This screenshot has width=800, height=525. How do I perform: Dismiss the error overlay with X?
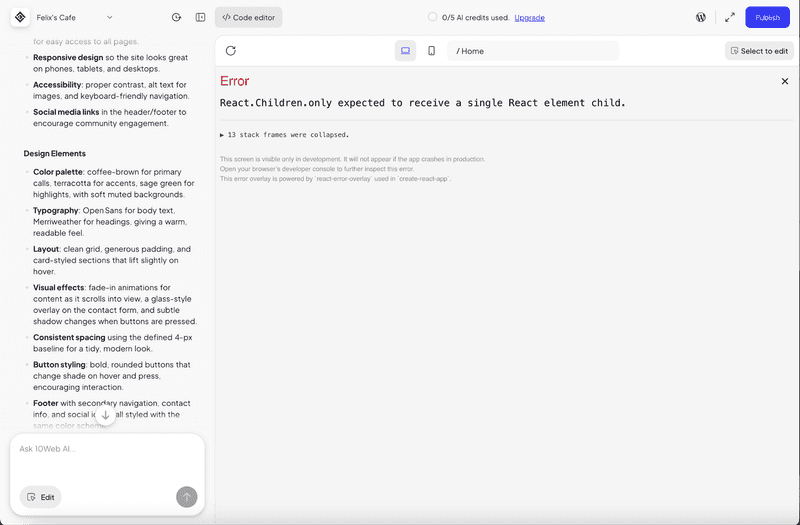click(784, 81)
